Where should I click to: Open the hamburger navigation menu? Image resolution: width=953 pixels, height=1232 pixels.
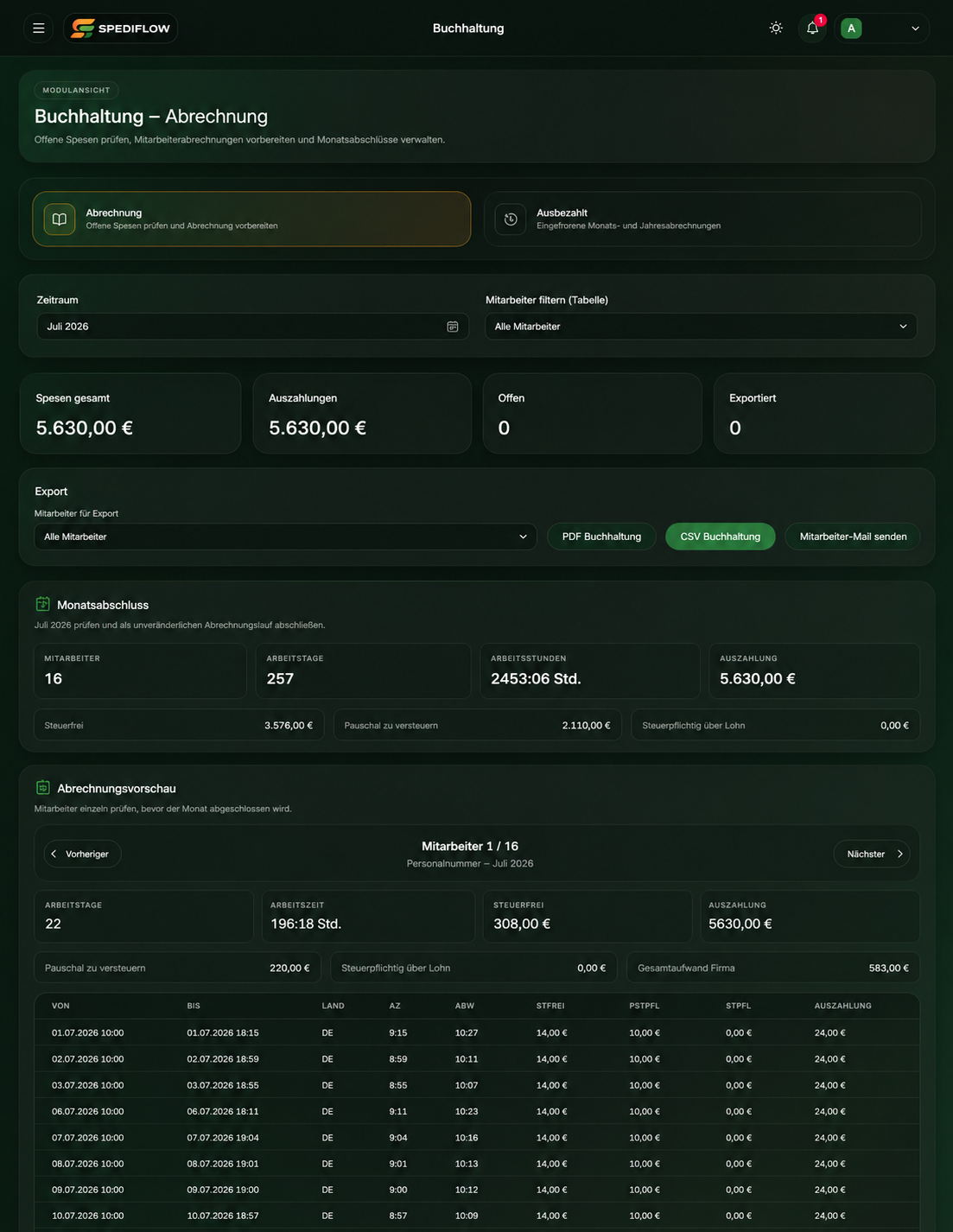coord(39,29)
